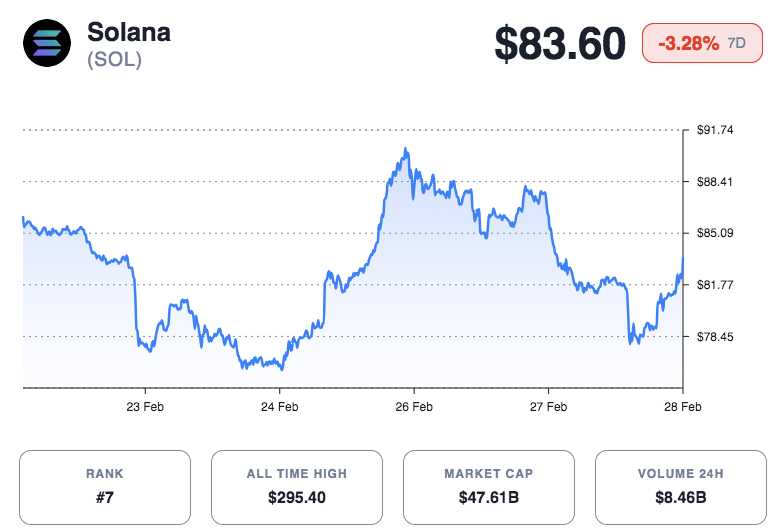Screen dimensions: 778x530
Task: Click the Solana coin name heading
Action: tap(129, 32)
